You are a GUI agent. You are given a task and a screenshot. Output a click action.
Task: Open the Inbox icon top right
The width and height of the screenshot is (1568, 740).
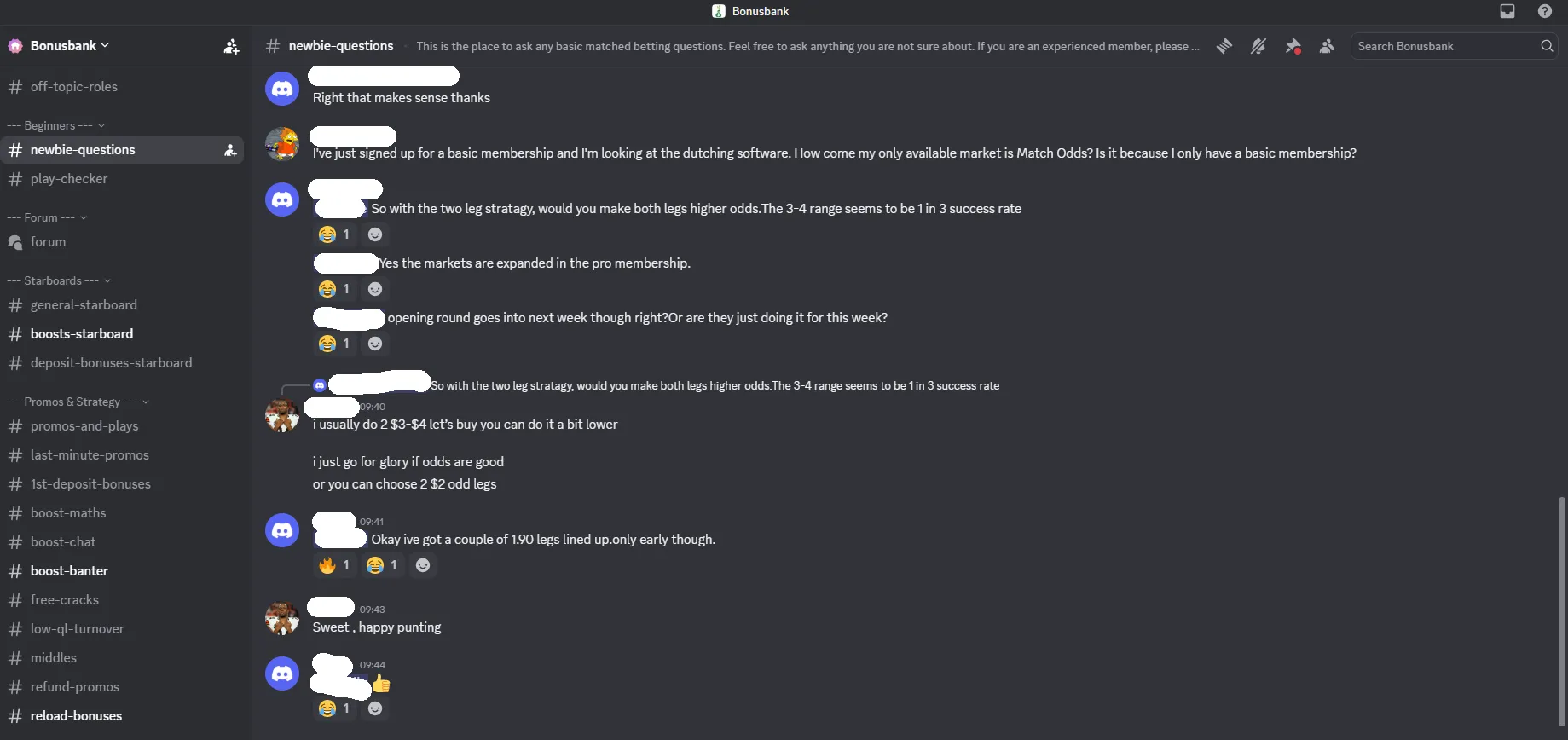point(1507,11)
